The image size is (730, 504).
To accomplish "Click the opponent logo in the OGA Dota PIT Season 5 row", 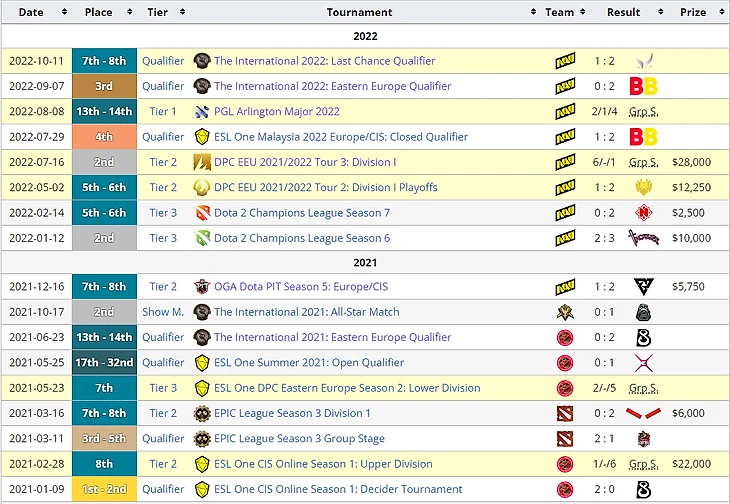I will 643,287.
